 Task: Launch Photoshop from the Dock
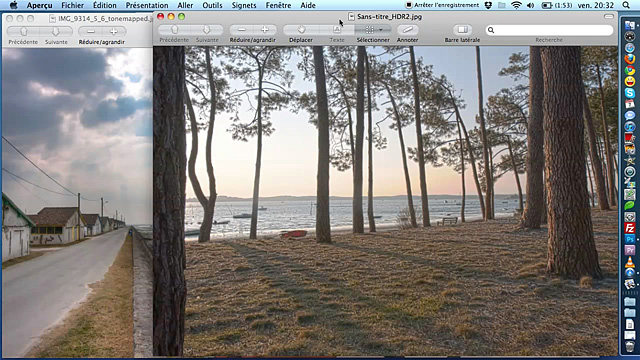click(630, 239)
